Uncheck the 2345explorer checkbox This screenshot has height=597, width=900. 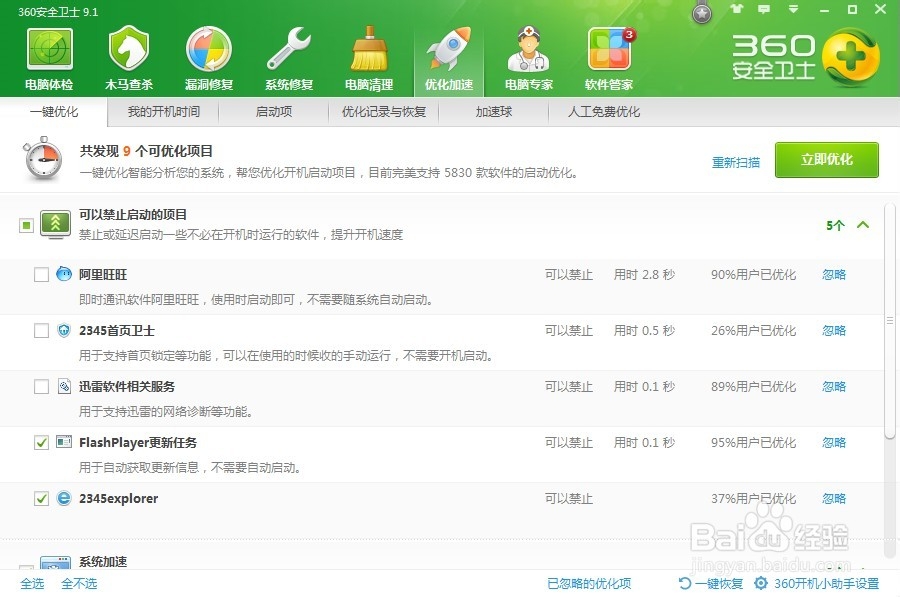click(41, 498)
